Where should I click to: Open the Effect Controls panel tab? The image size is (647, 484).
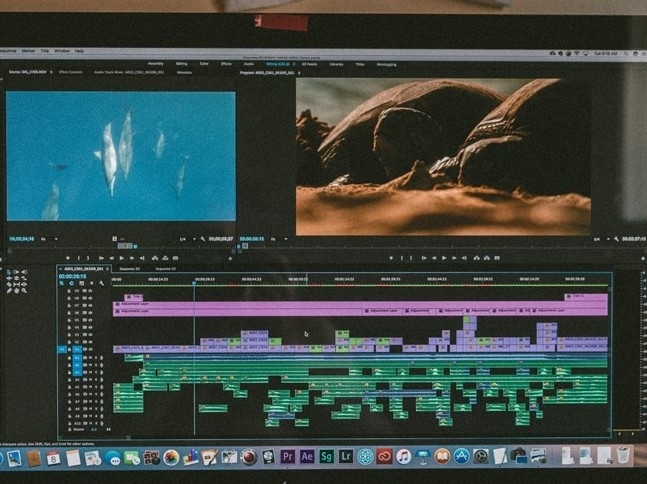coord(69,72)
